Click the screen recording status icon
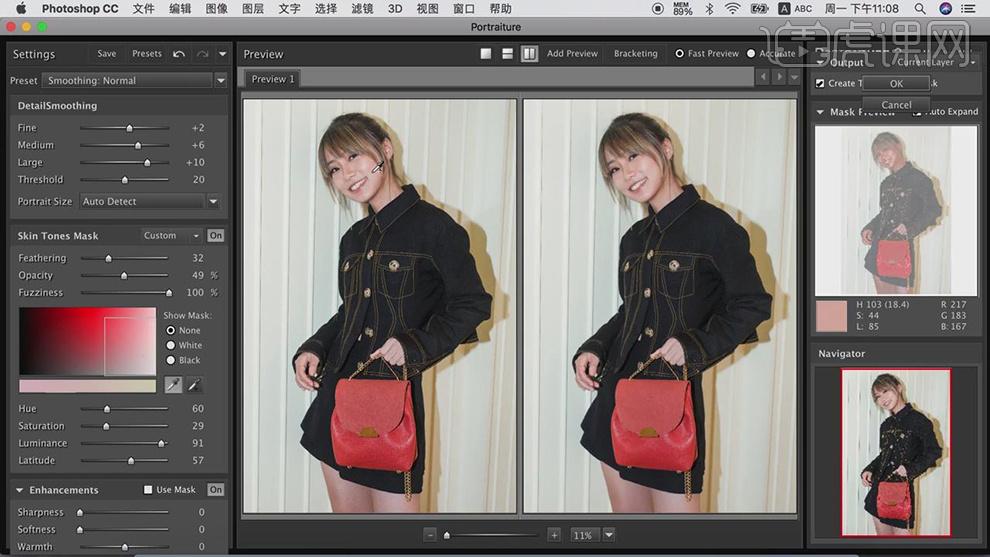The image size is (990, 557). pos(658,8)
